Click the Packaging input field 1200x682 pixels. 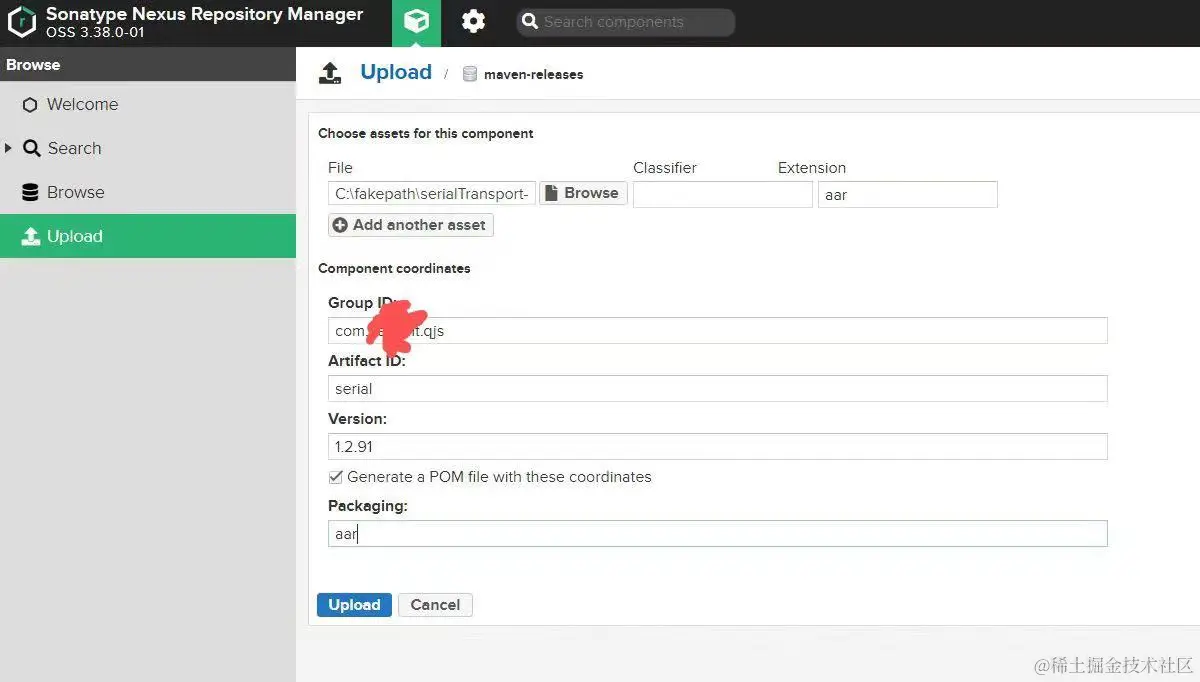717,533
